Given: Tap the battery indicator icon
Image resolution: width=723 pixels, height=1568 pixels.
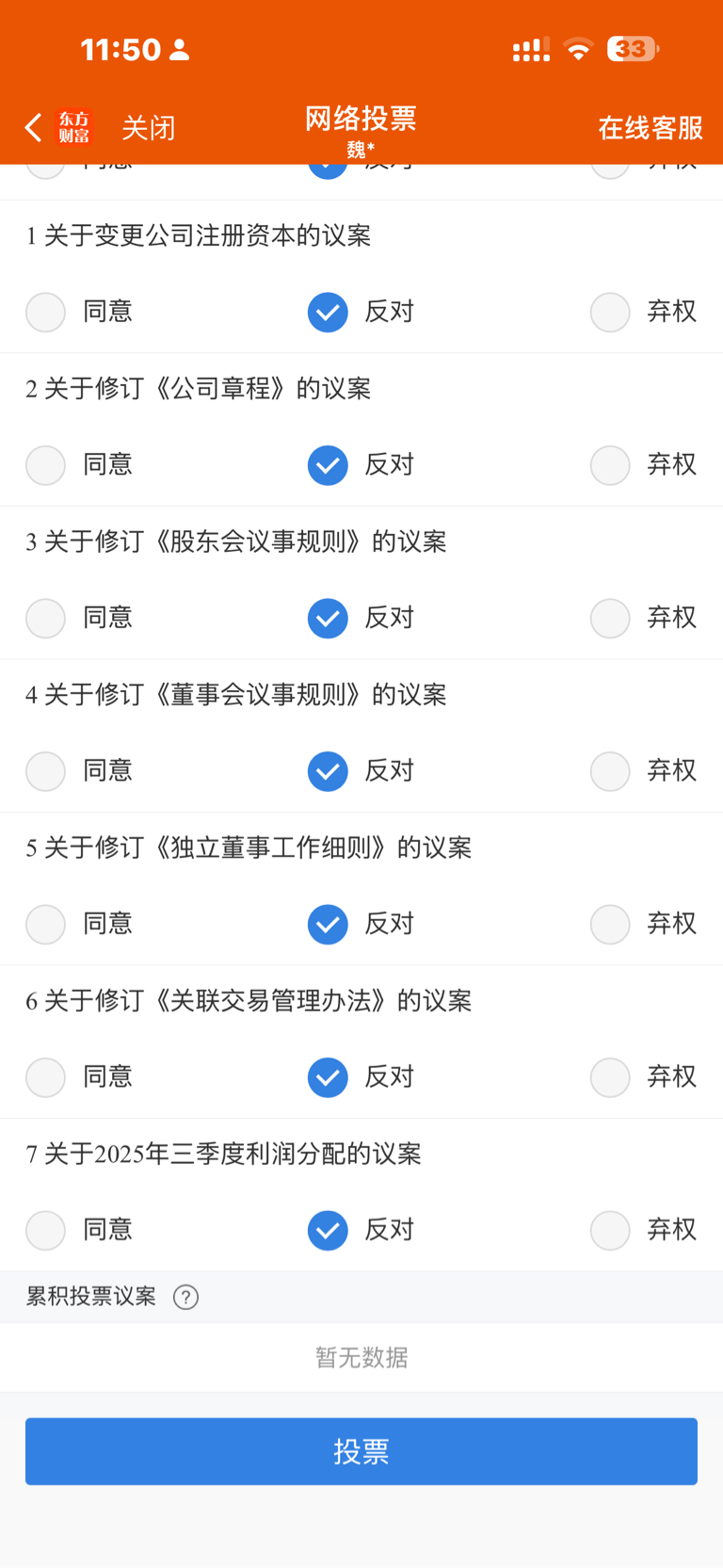Looking at the screenshot, I should 633,49.
